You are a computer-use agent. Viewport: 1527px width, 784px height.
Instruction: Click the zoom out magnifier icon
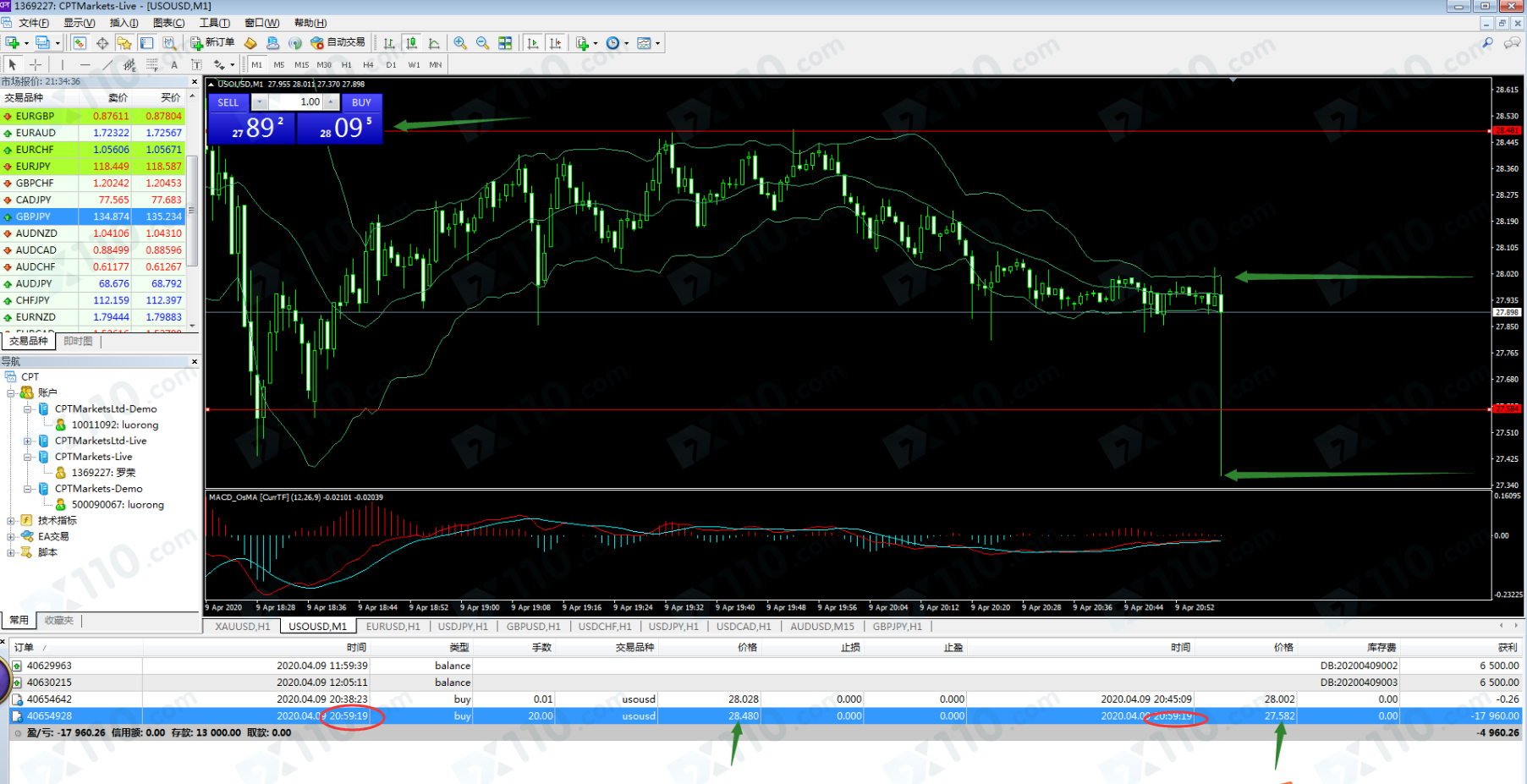482,42
